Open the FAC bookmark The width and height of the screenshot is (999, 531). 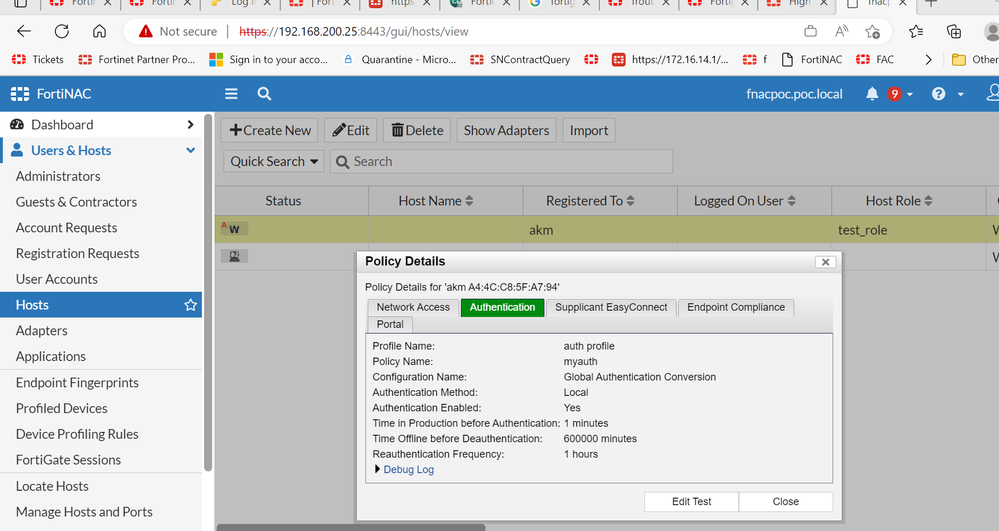pyautogui.click(x=875, y=59)
